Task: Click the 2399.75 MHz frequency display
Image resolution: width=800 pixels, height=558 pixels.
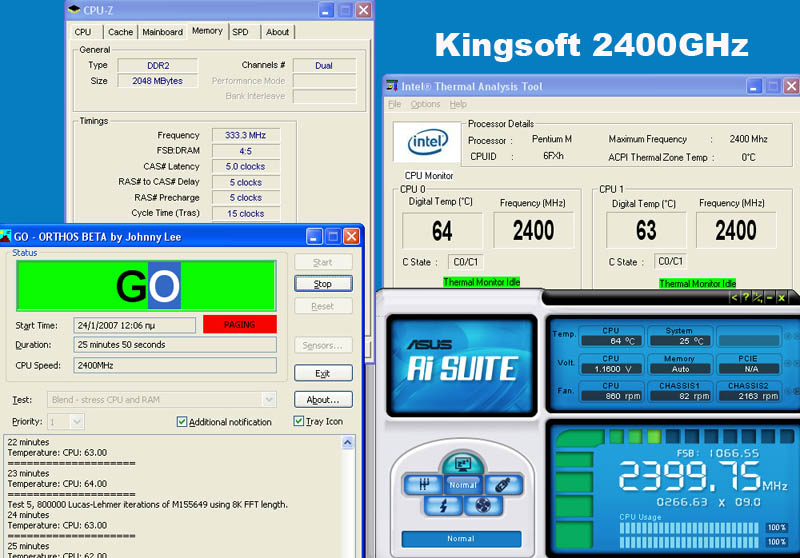Action: pos(703,476)
